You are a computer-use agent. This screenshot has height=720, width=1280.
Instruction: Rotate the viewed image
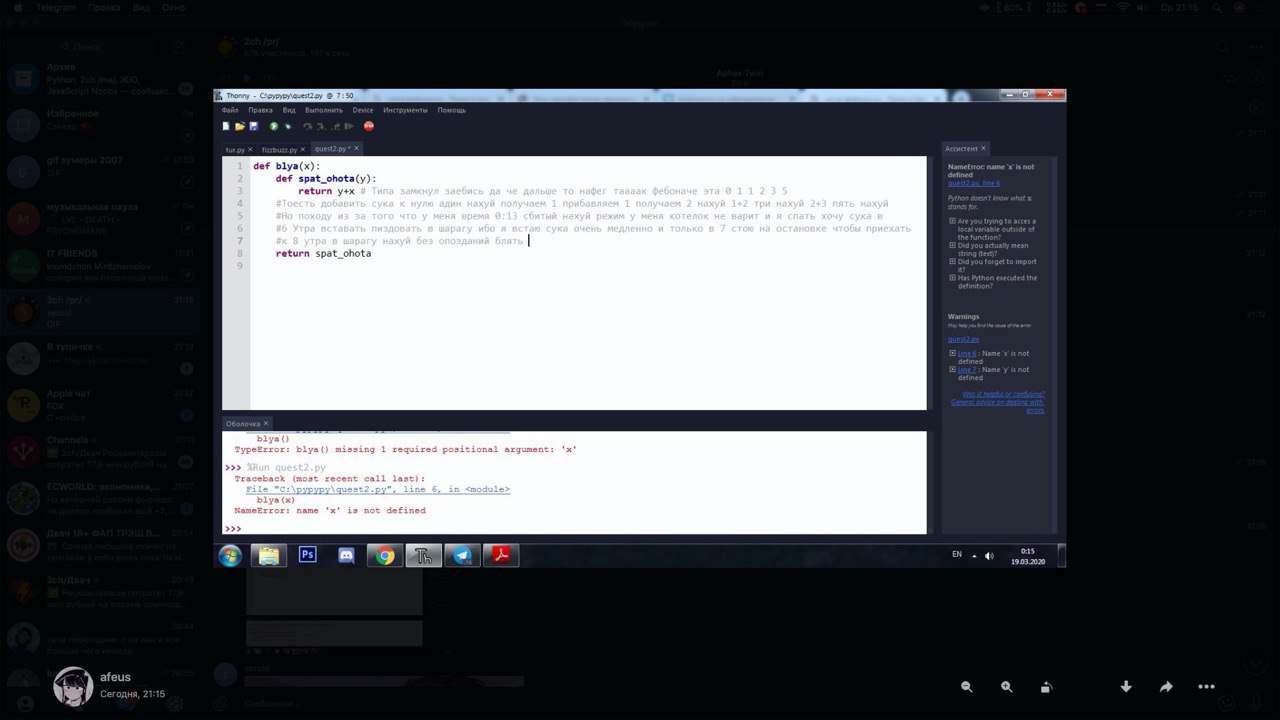point(1046,687)
